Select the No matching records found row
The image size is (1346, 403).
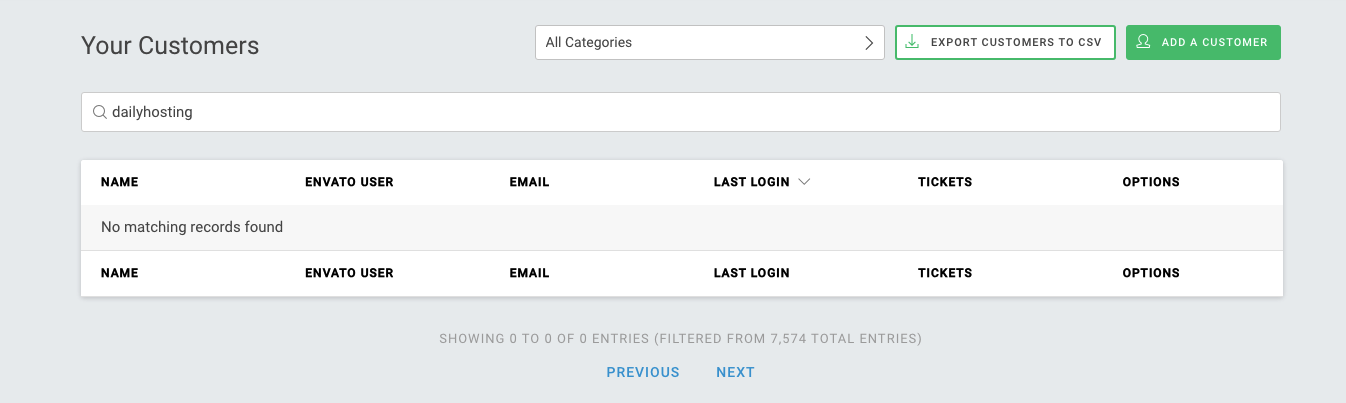point(682,227)
